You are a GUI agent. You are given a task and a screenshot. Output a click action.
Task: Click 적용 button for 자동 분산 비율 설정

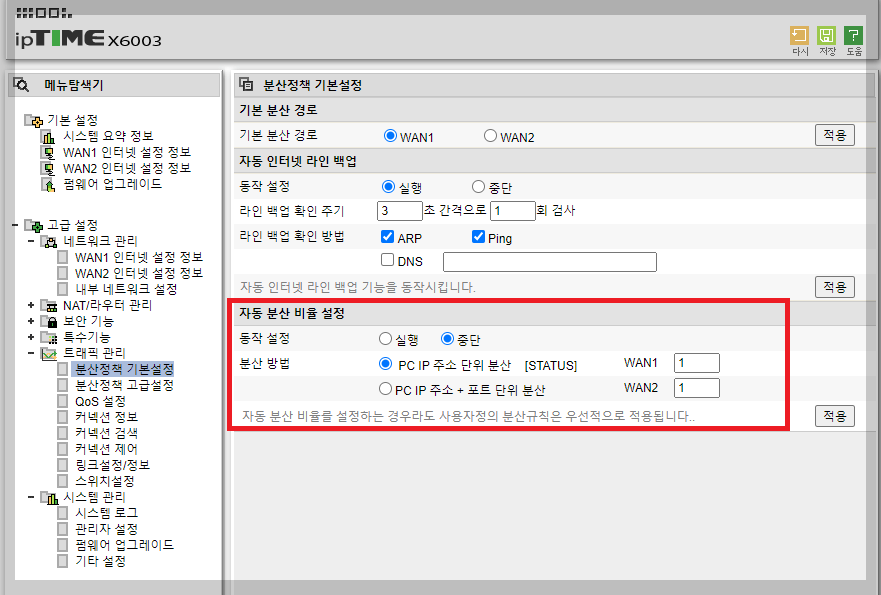pyautogui.click(x=834, y=416)
